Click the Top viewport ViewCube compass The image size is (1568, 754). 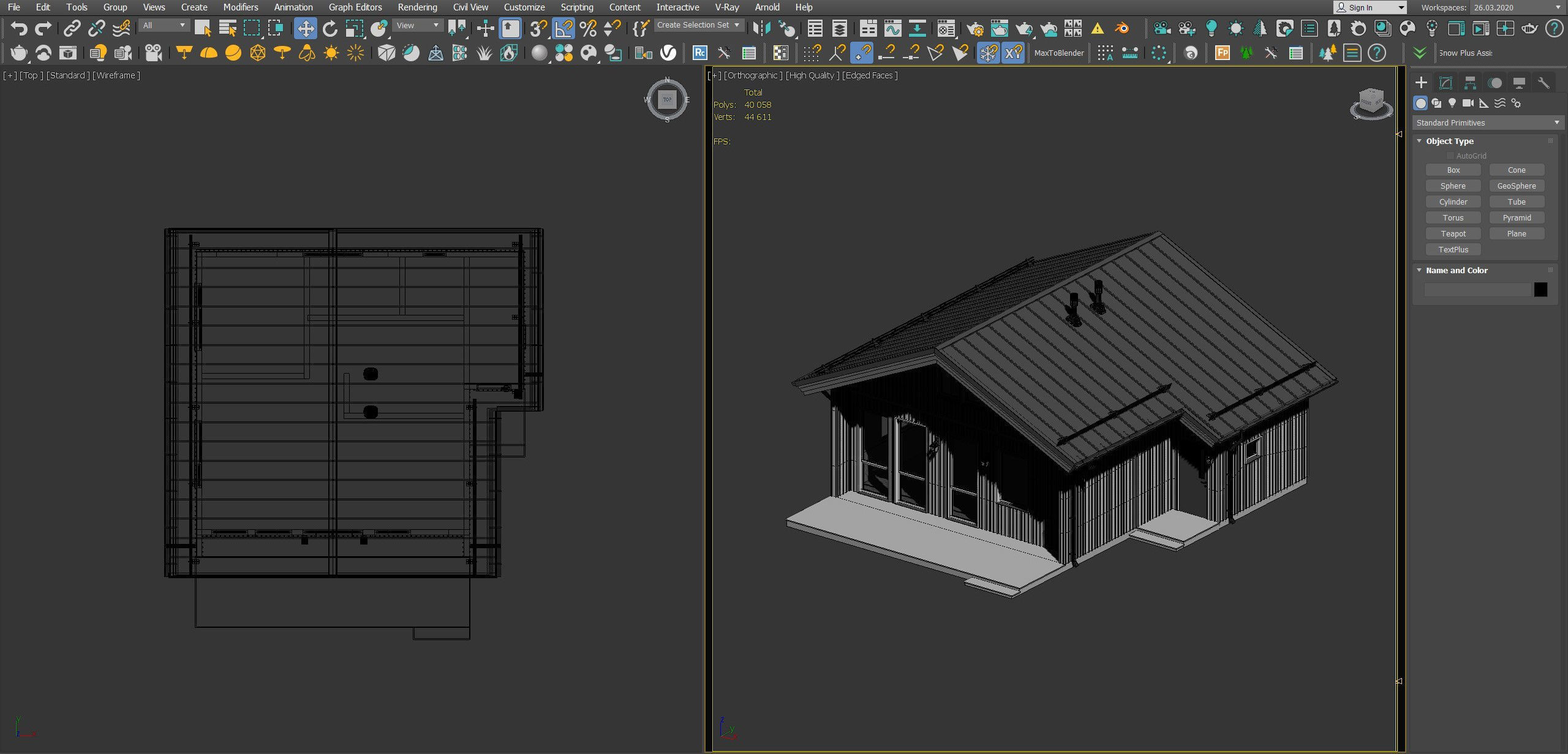667,99
